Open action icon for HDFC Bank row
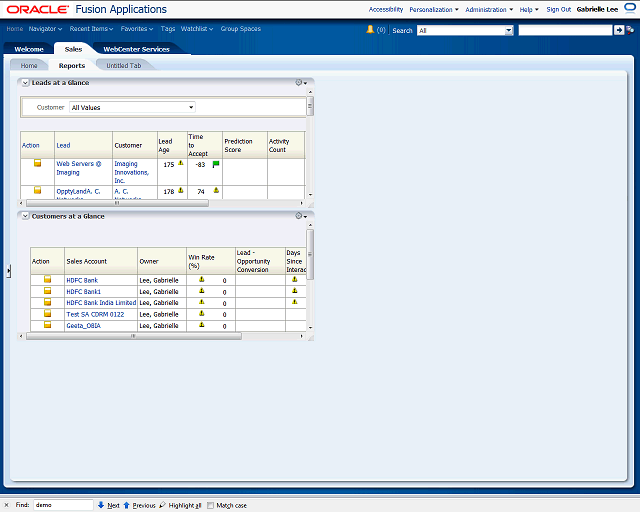The image size is (640, 512). pyautogui.click(x=47, y=280)
